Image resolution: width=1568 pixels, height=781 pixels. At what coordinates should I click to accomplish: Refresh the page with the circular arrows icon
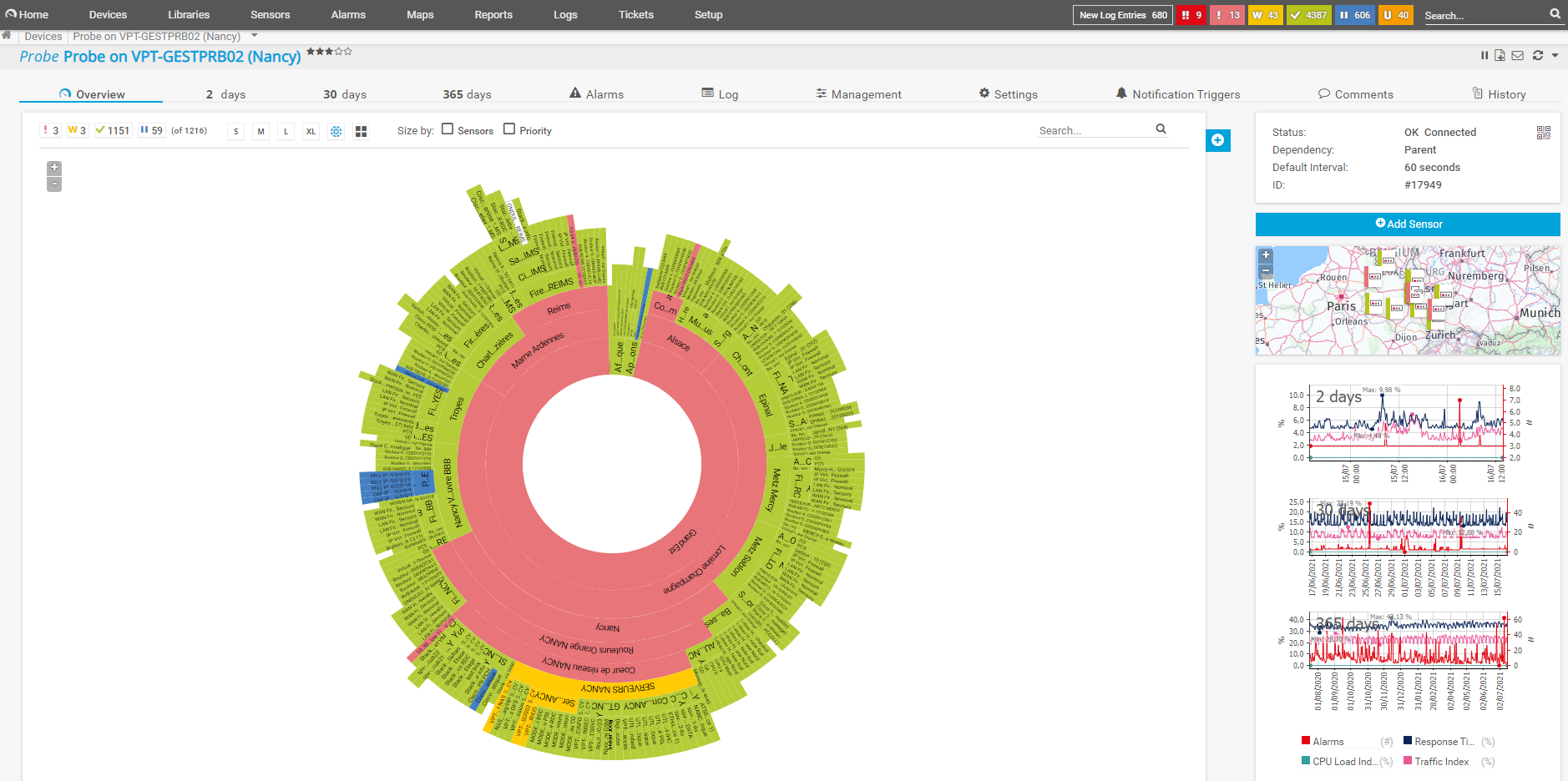[1537, 55]
